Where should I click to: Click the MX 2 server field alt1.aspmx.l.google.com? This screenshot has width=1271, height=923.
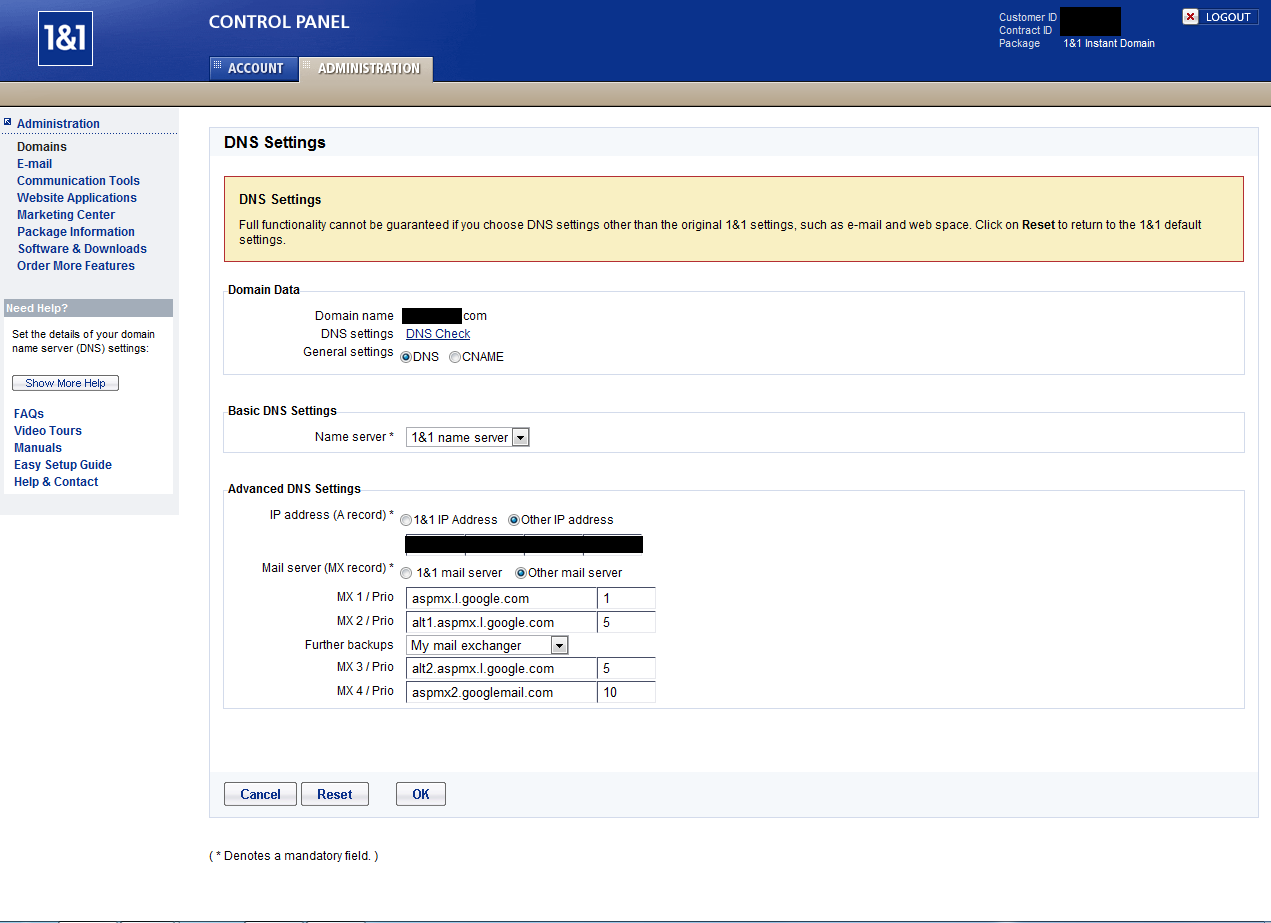501,622
